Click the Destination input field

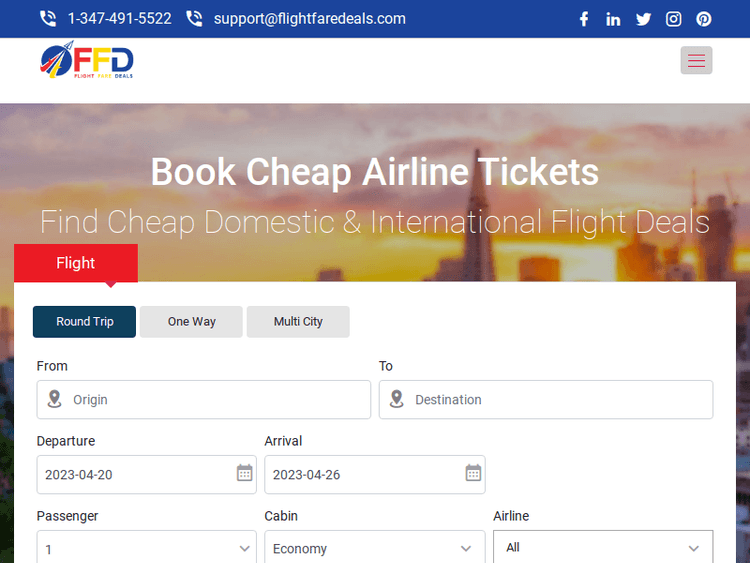point(546,400)
